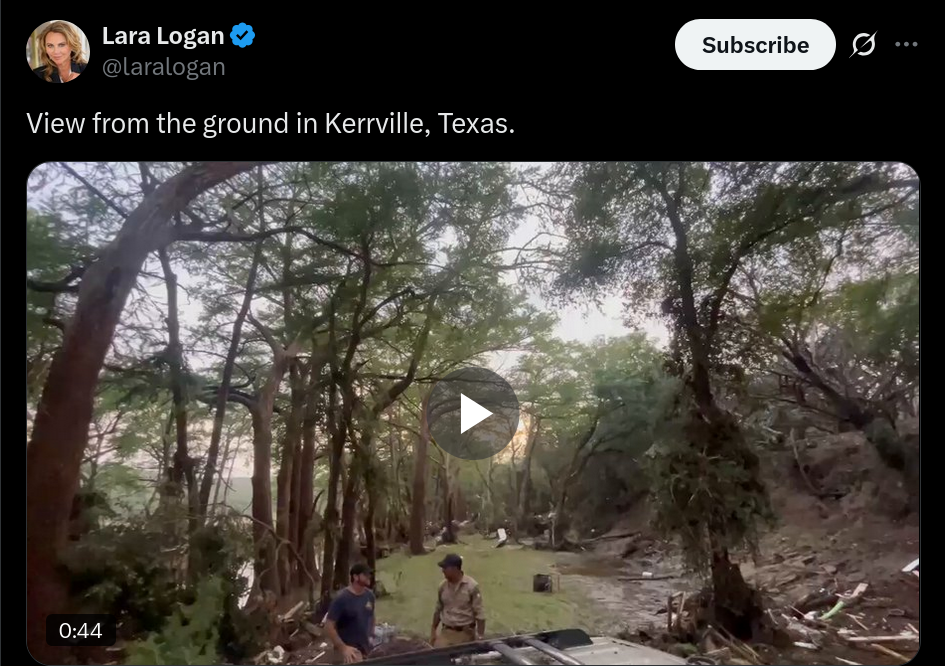The image size is (945, 666).
Task: Click the bright sky gap in video
Action: click(579, 313)
